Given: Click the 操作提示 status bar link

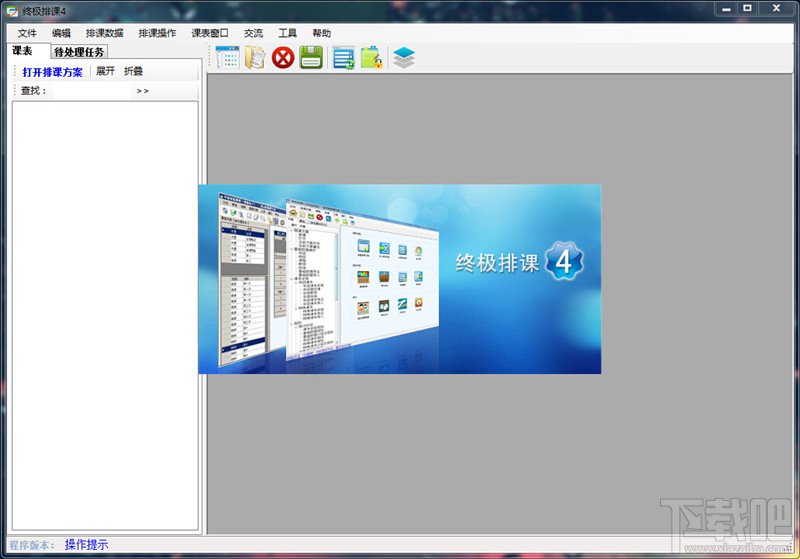Looking at the screenshot, I should tap(86, 545).
